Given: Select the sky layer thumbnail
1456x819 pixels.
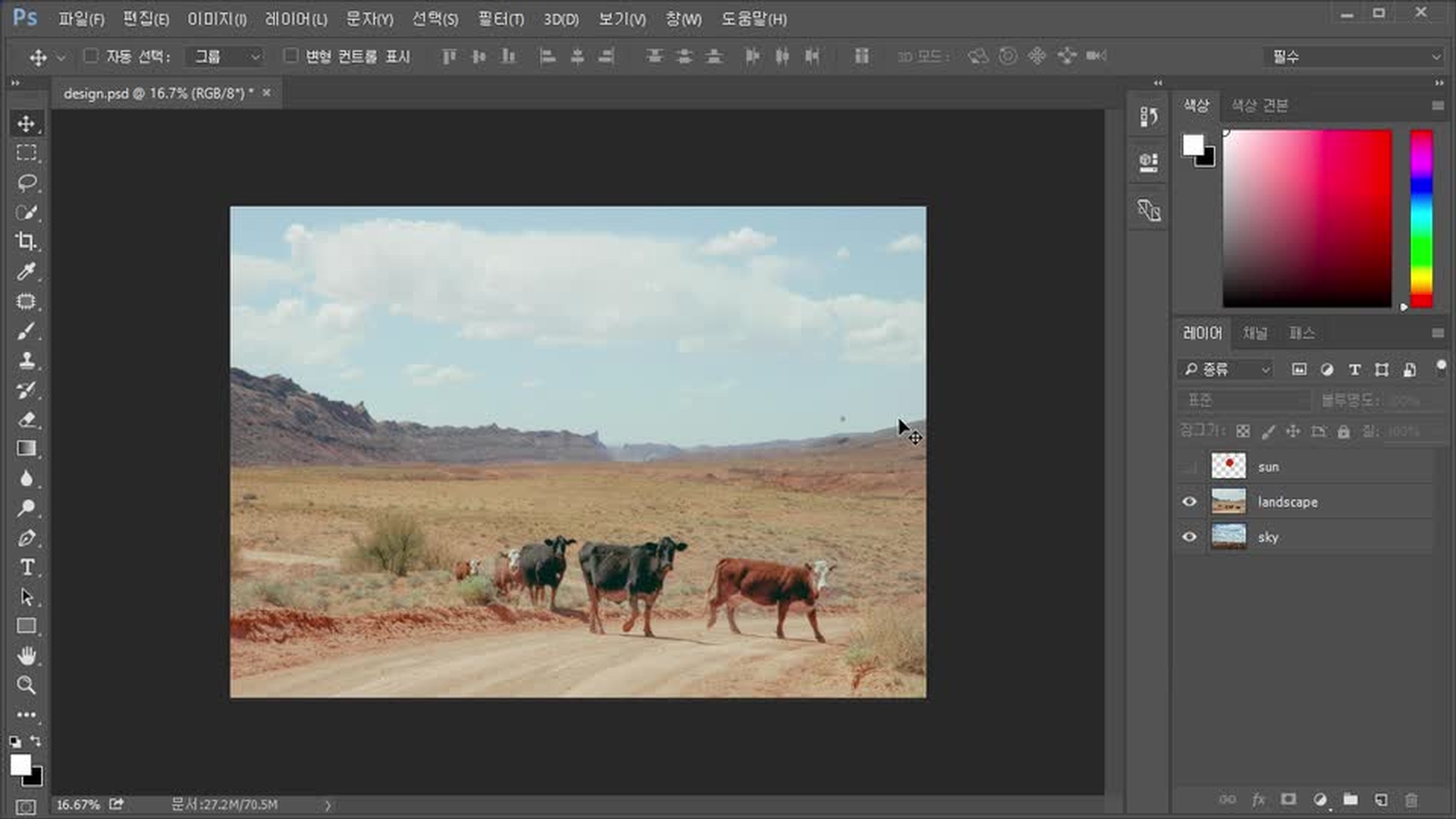Looking at the screenshot, I should 1228,537.
